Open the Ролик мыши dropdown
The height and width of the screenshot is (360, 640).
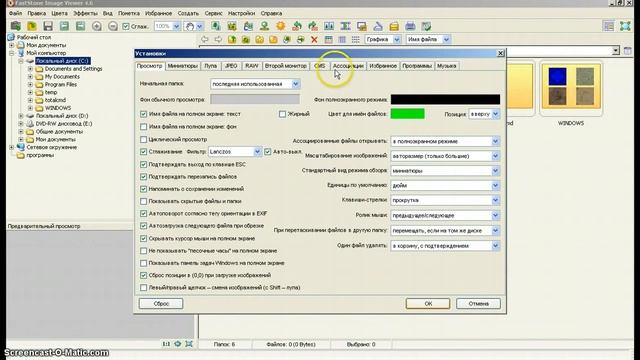coord(495,216)
